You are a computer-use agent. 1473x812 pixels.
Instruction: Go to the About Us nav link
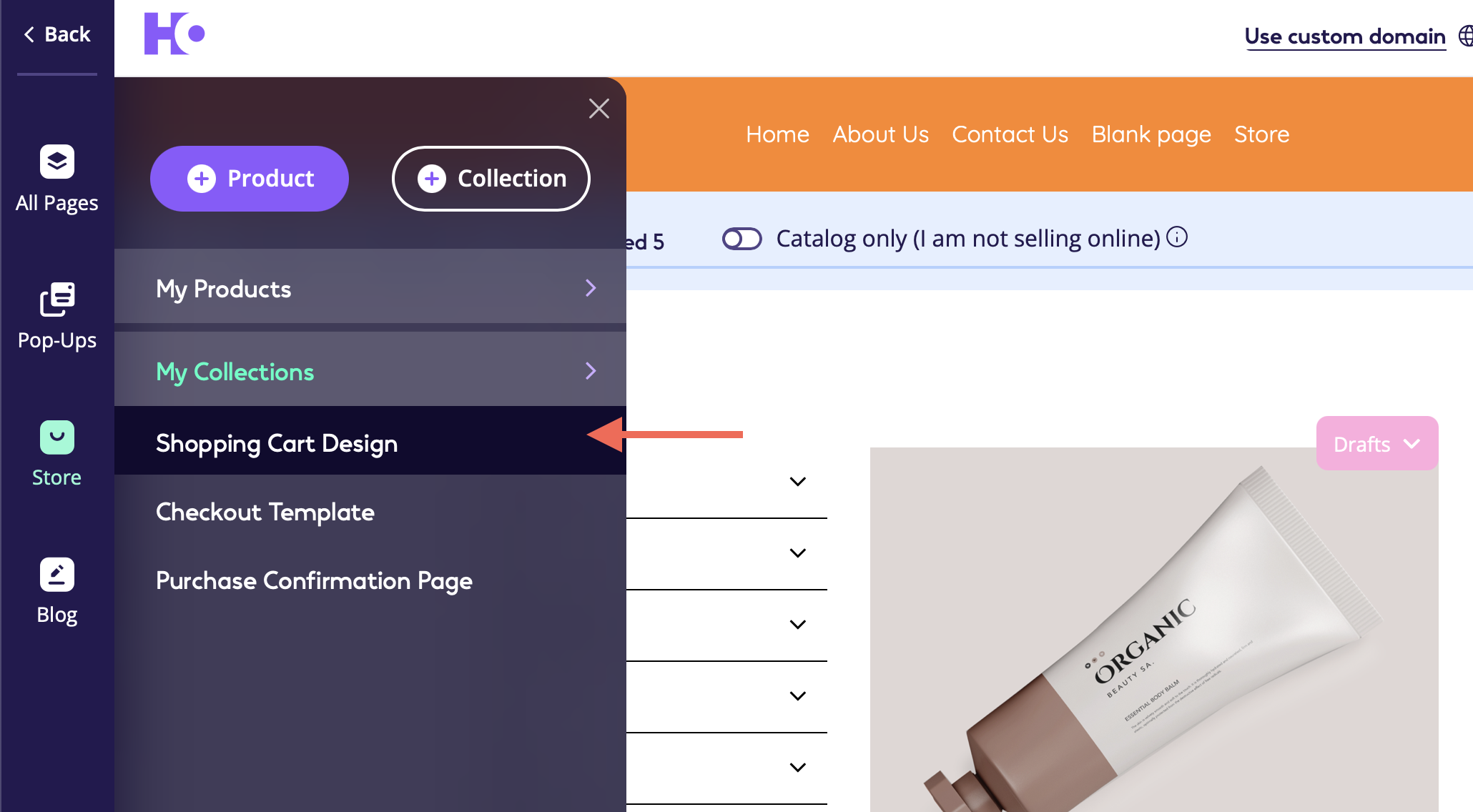click(x=880, y=134)
